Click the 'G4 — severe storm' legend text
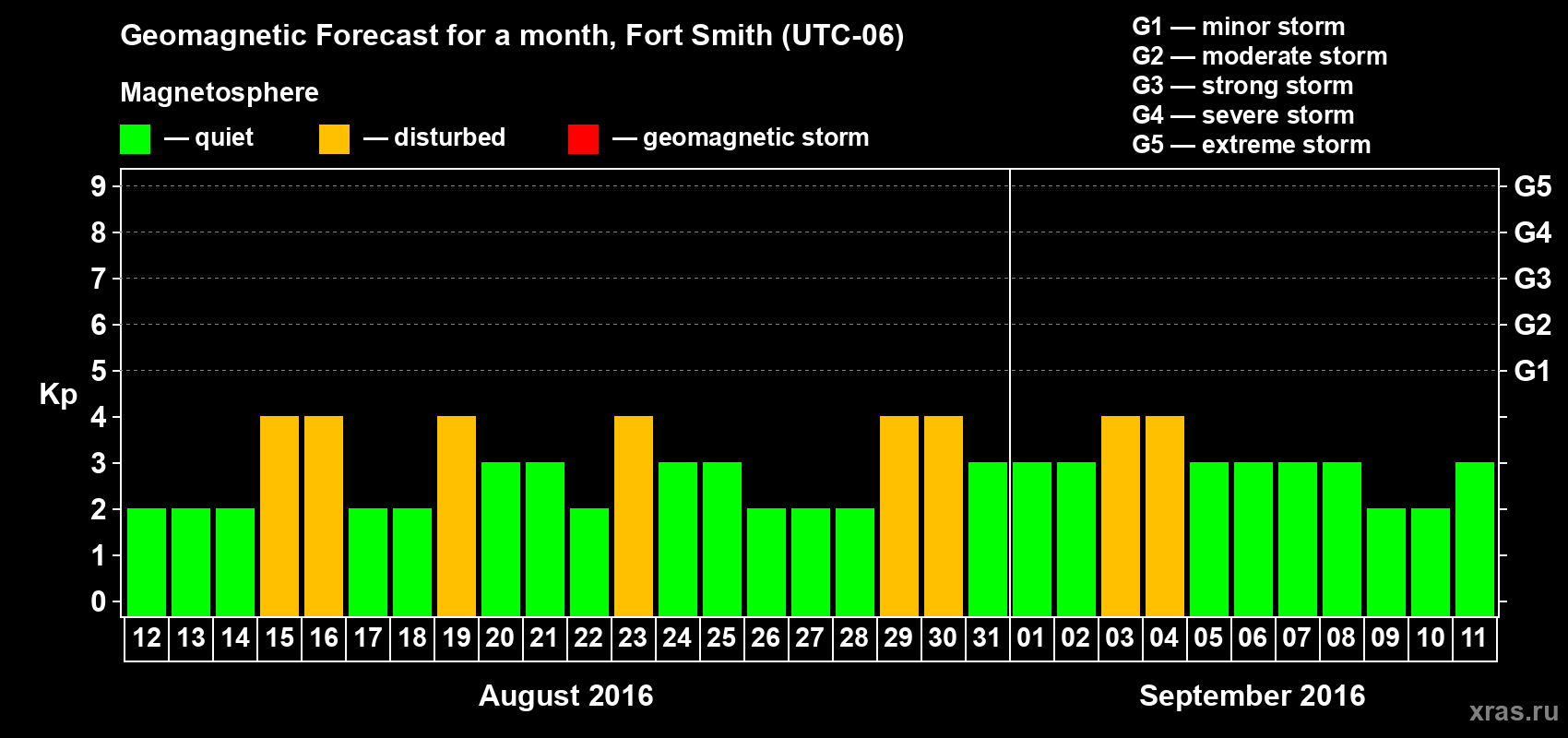The height and width of the screenshot is (738, 1568). coord(1243,115)
